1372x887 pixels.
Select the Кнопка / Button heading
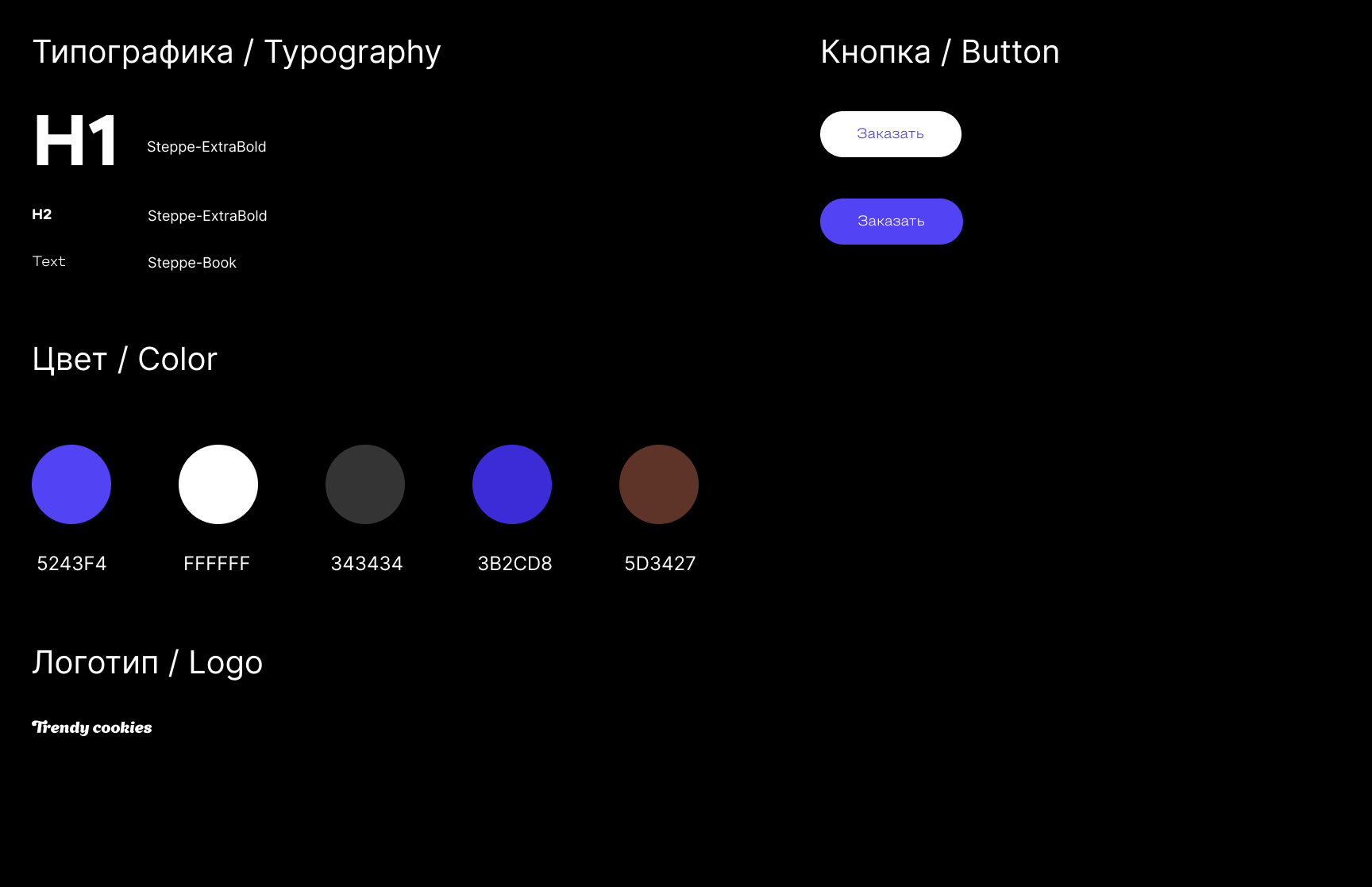tap(939, 52)
